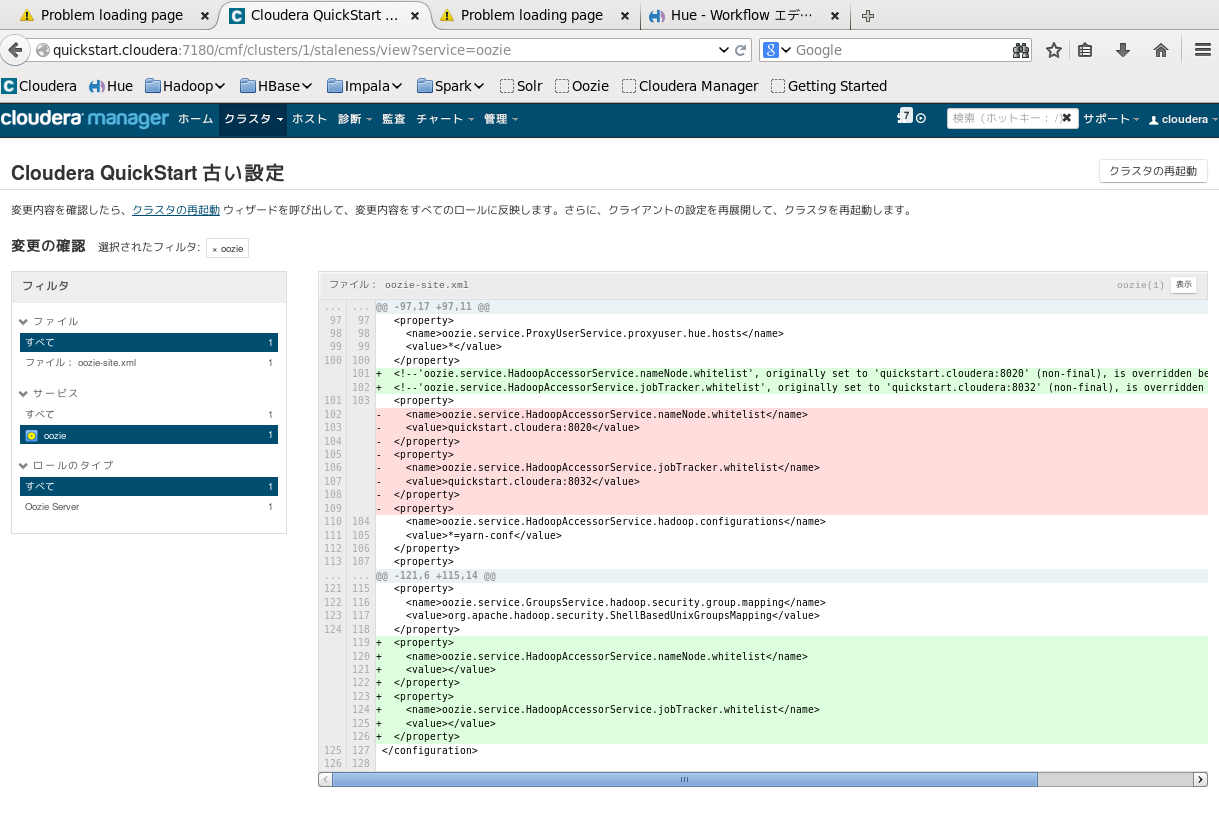Screen dimensions: 1219x827
Task: Select oozie service filter in sidebar
Action: tap(149, 435)
